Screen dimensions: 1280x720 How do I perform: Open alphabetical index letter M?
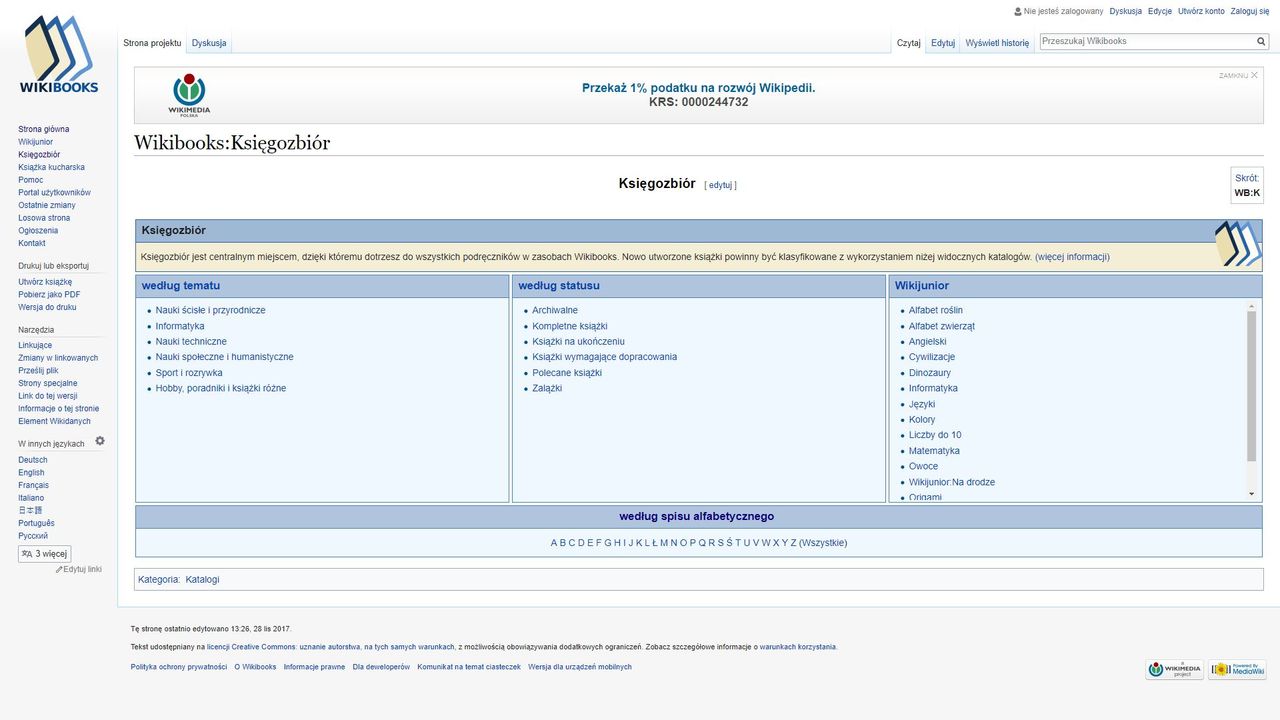[x=664, y=543]
